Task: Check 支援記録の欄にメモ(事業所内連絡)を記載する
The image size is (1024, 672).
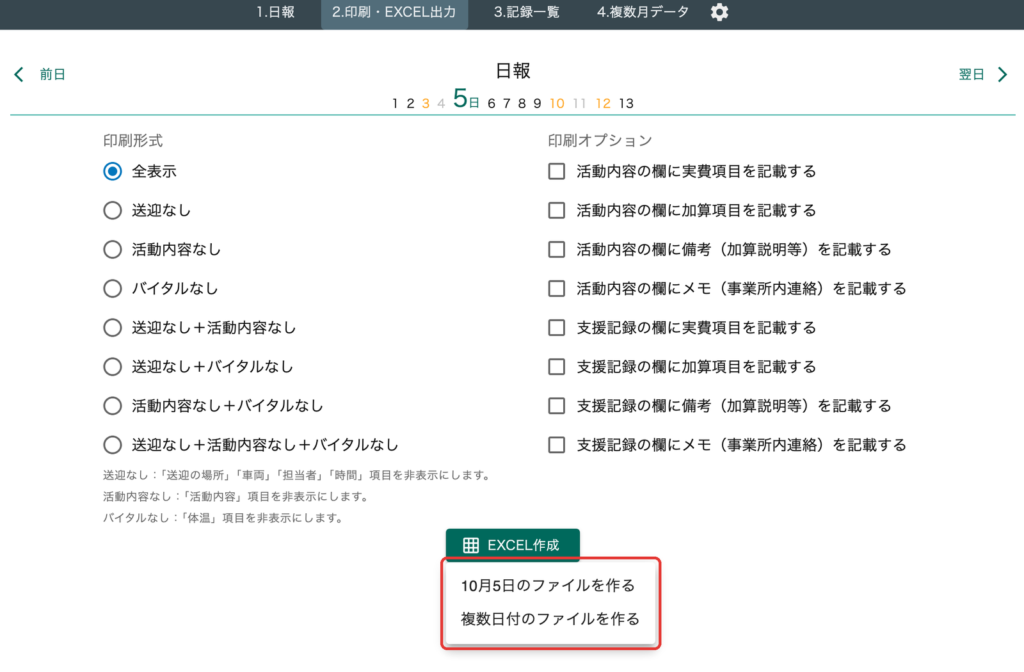Action: [x=556, y=445]
